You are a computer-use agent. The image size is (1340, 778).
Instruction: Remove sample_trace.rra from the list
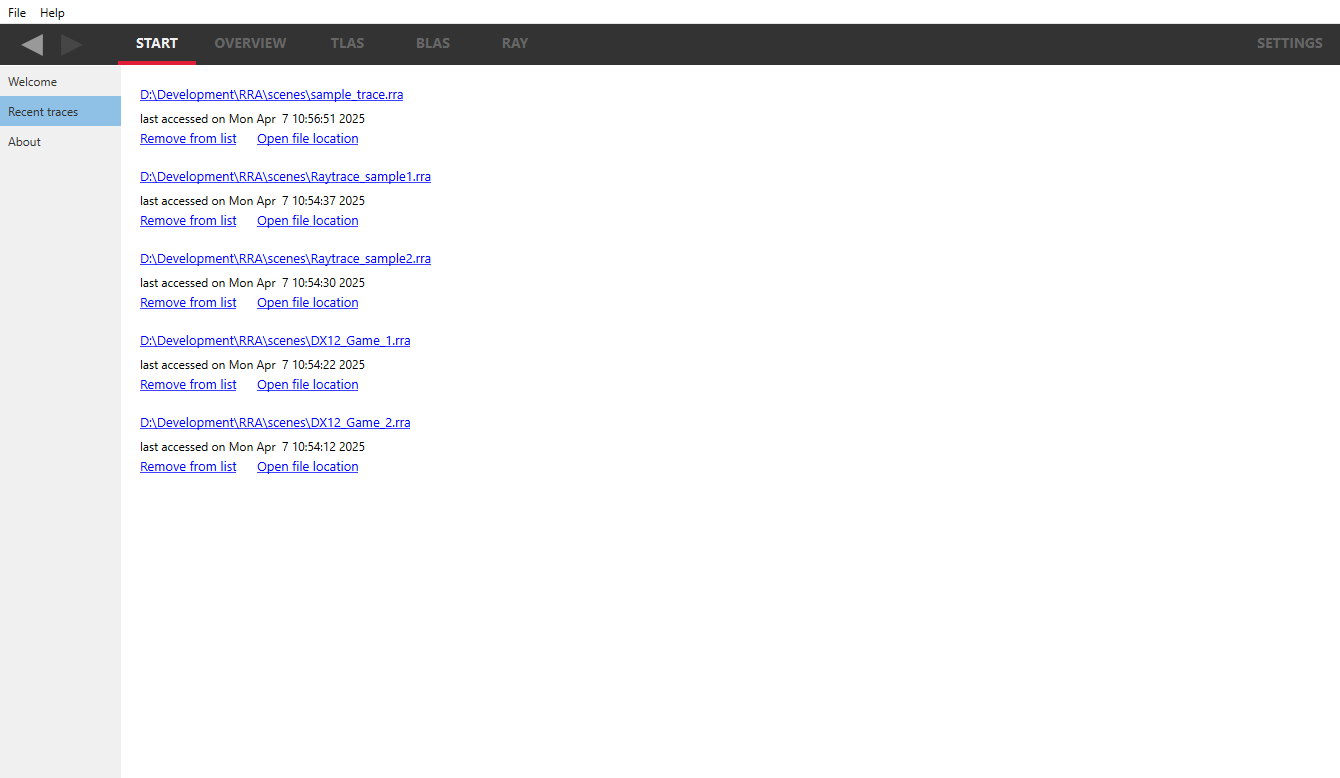tap(188, 139)
